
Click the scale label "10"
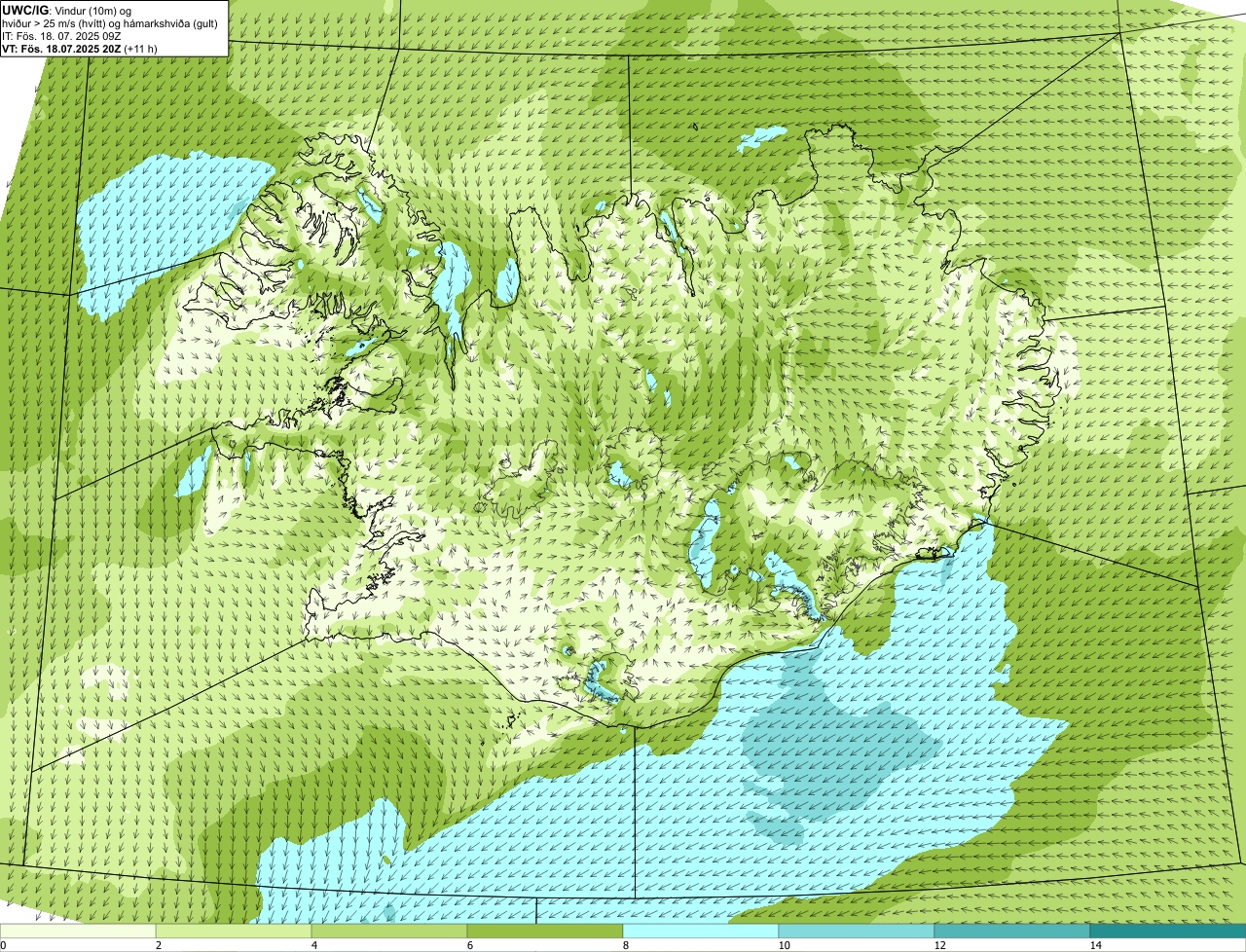click(784, 945)
